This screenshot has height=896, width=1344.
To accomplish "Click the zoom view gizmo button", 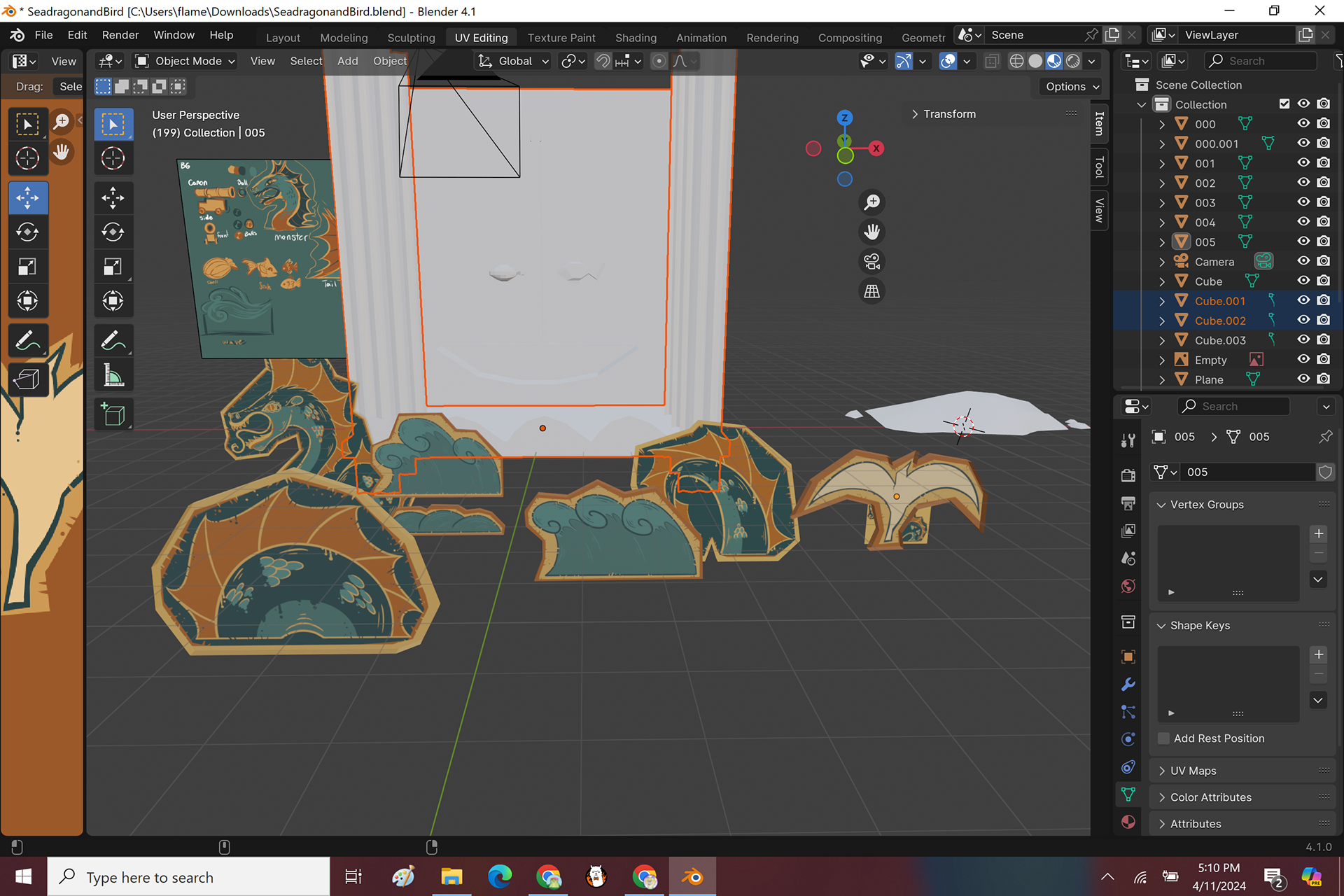I will click(871, 202).
